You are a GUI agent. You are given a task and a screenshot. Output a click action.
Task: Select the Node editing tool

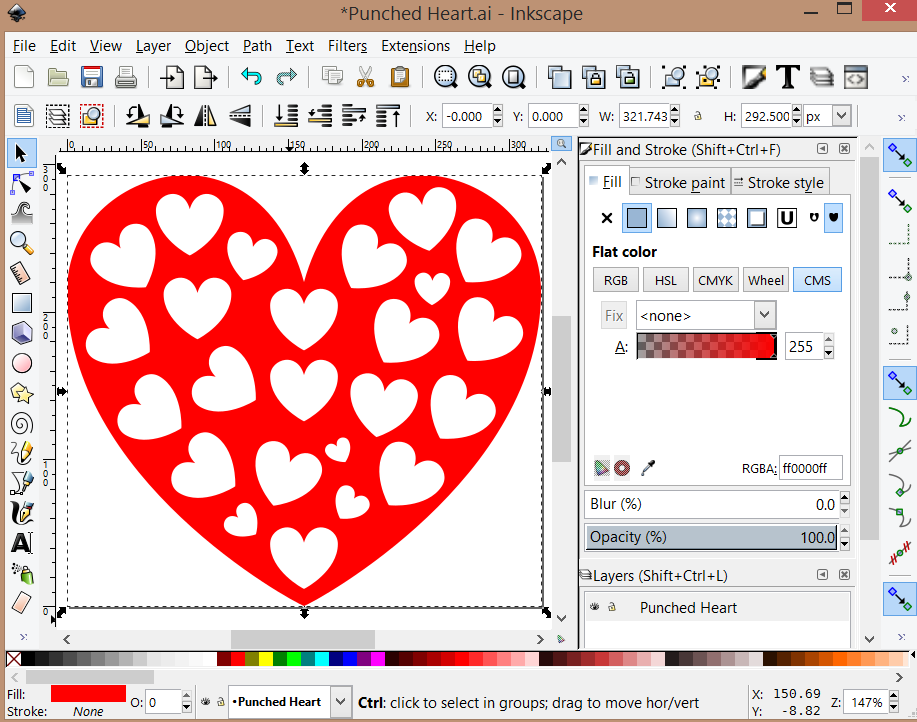click(21, 183)
